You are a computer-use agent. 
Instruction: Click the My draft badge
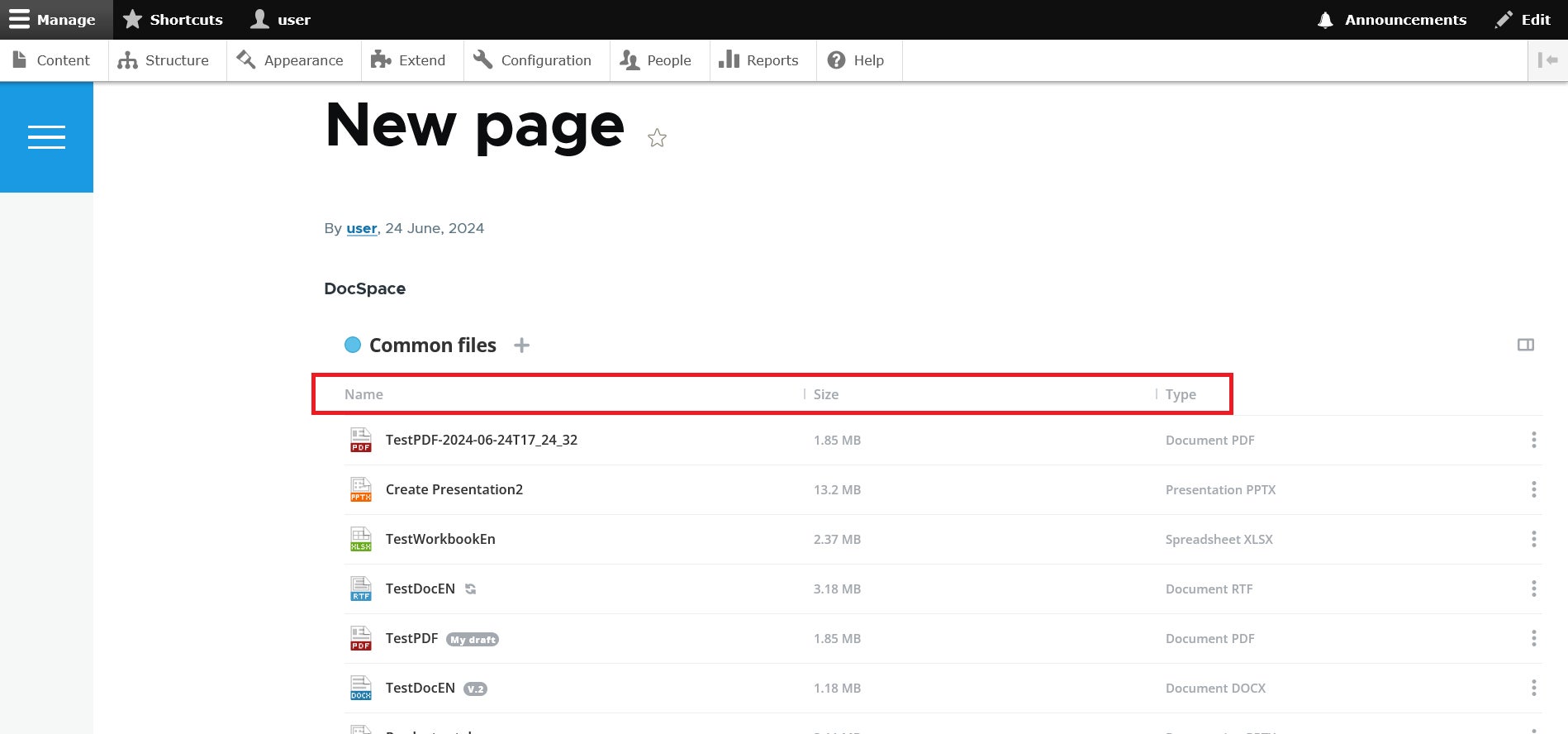(473, 639)
